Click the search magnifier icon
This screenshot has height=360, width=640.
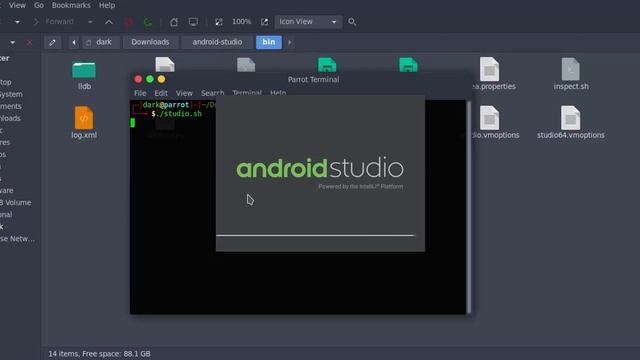(352, 22)
